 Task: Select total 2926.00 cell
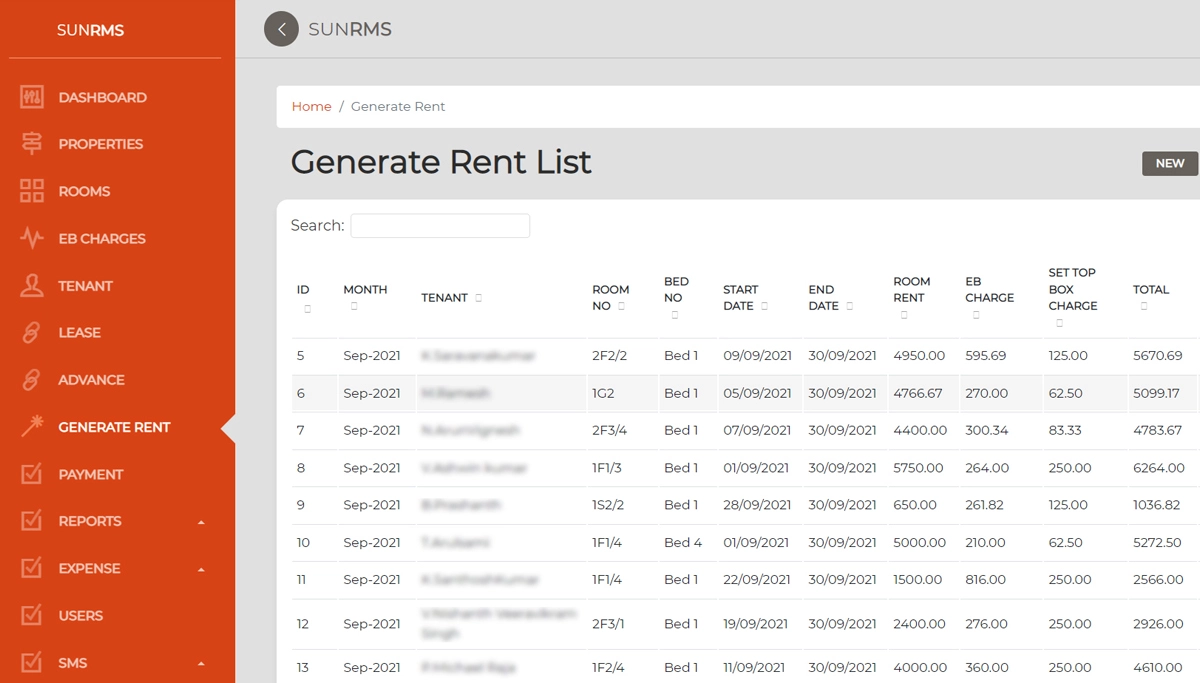pyautogui.click(x=1158, y=623)
